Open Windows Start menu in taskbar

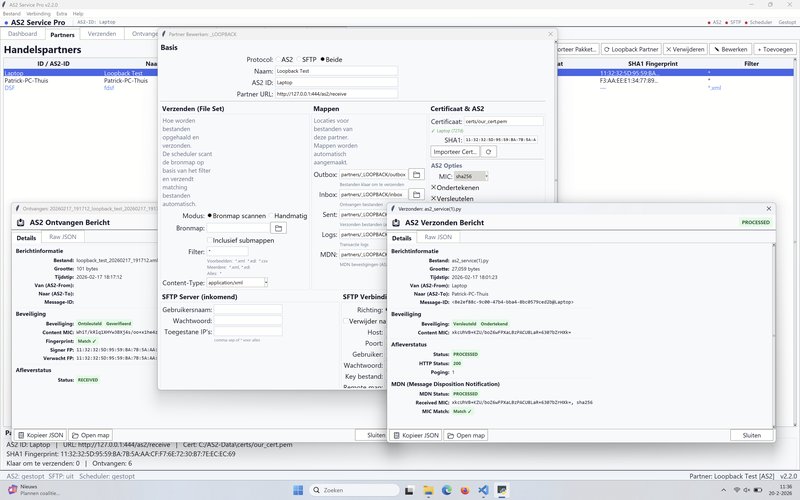click(297, 490)
